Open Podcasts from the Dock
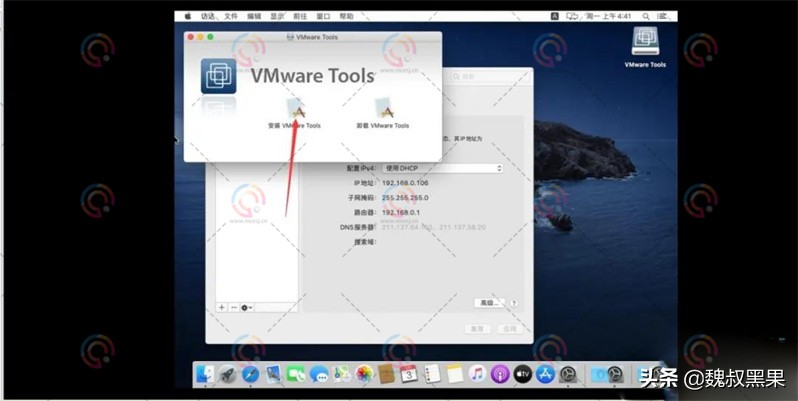This screenshot has height=401, width=798. click(x=500, y=374)
